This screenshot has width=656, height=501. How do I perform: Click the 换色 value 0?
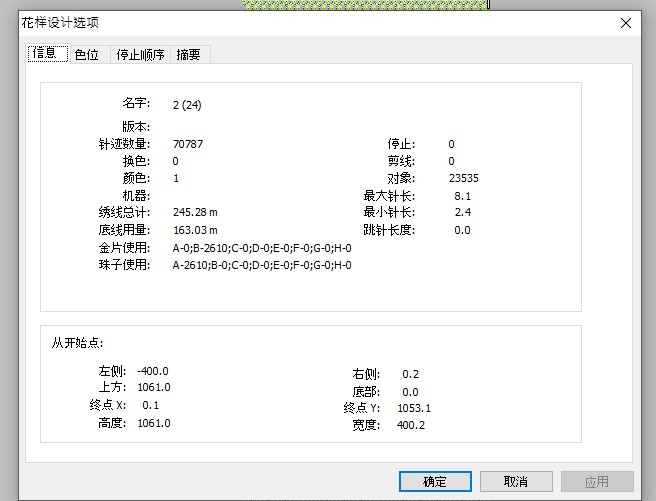tap(175, 161)
